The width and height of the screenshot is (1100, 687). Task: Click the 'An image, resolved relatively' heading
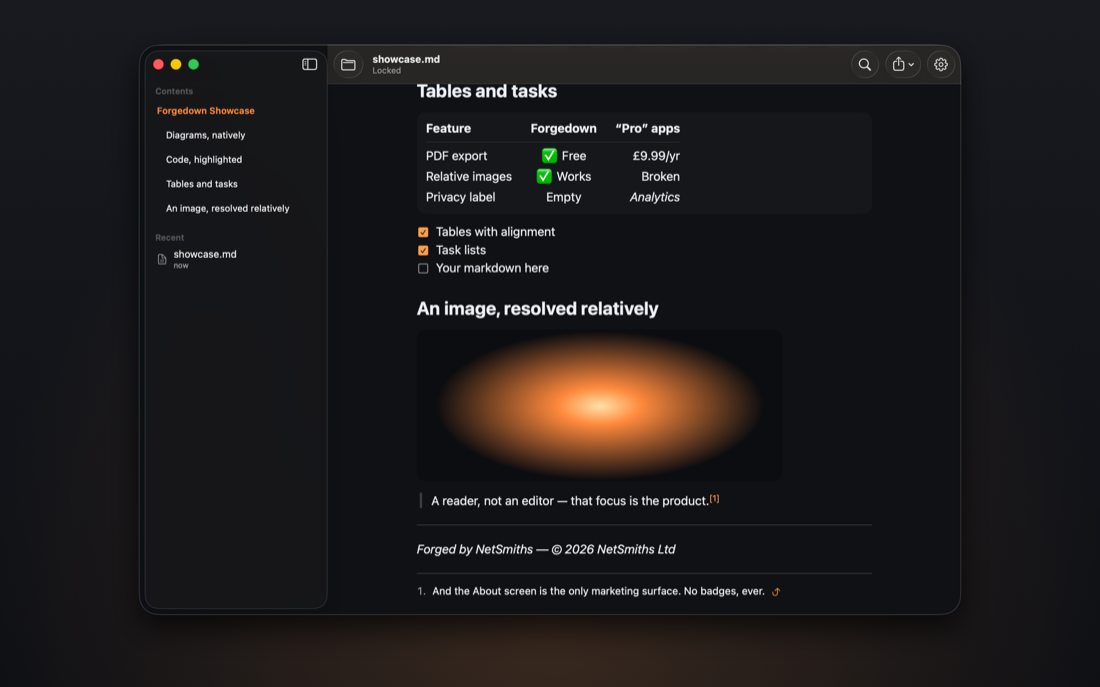[x=537, y=309]
